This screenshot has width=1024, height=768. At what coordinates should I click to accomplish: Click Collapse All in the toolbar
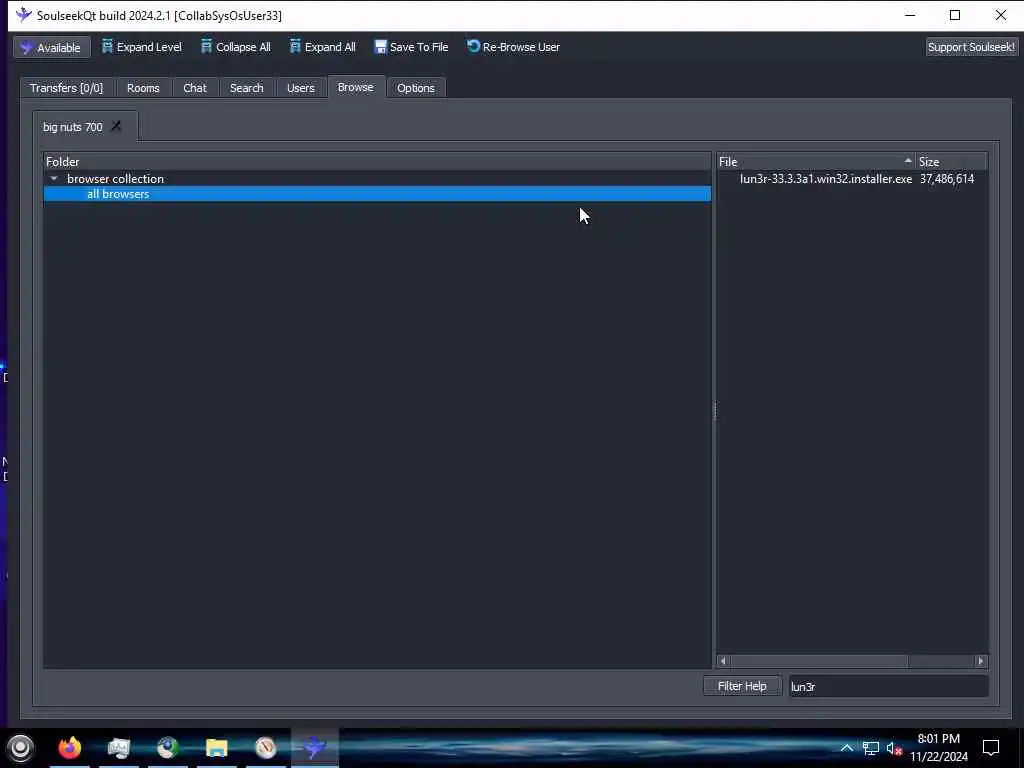(x=236, y=47)
